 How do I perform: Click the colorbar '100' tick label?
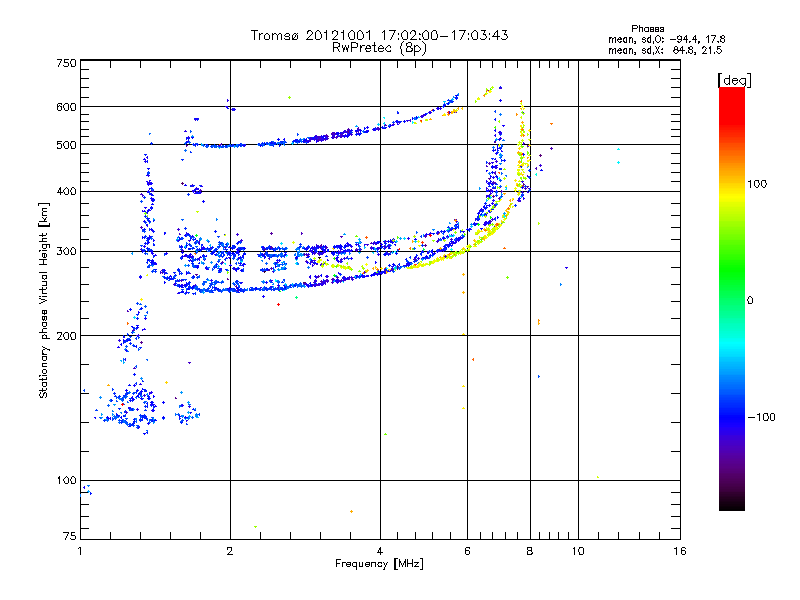pos(757,184)
